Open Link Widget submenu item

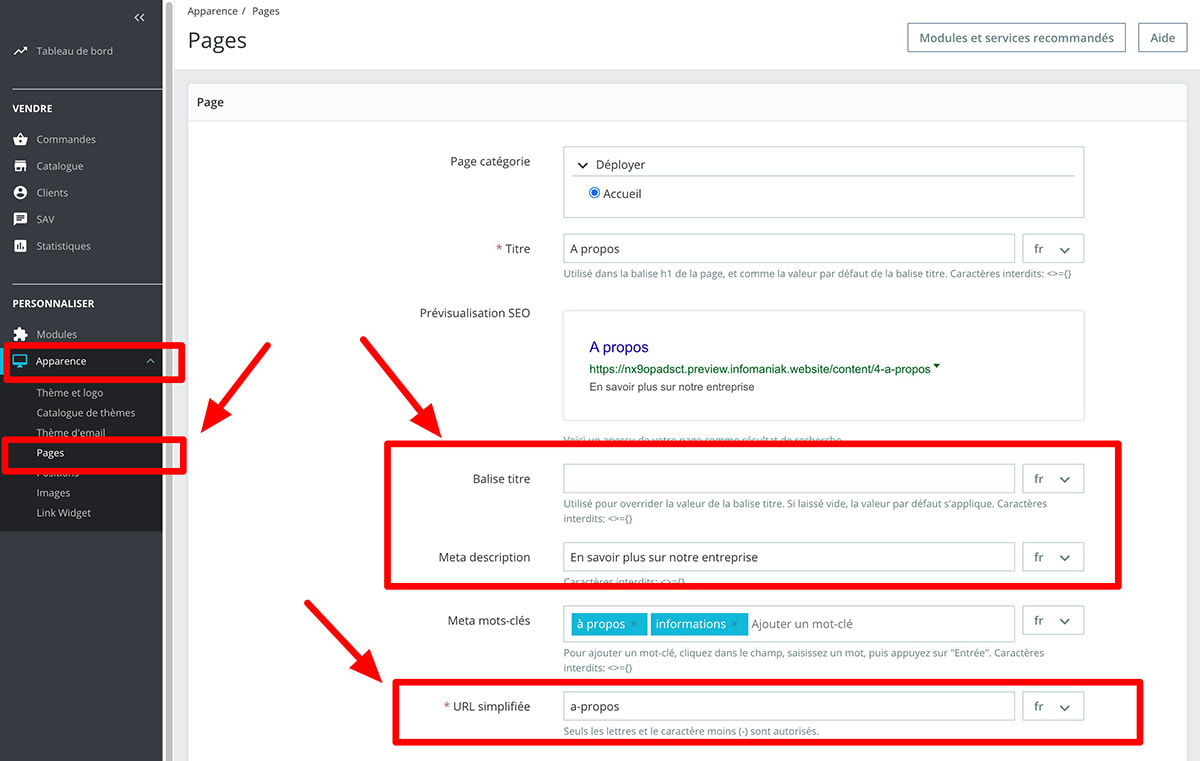tap(64, 513)
